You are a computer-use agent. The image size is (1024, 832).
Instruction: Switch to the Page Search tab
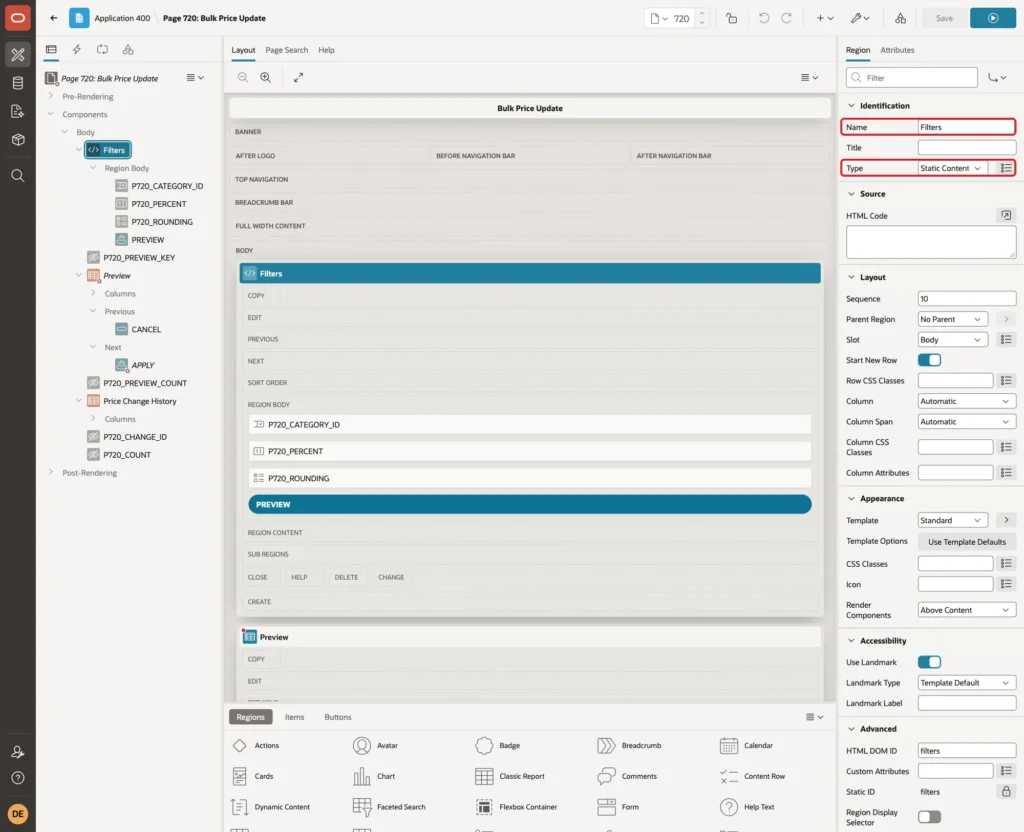pyautogui.click(x=286, y=50)
